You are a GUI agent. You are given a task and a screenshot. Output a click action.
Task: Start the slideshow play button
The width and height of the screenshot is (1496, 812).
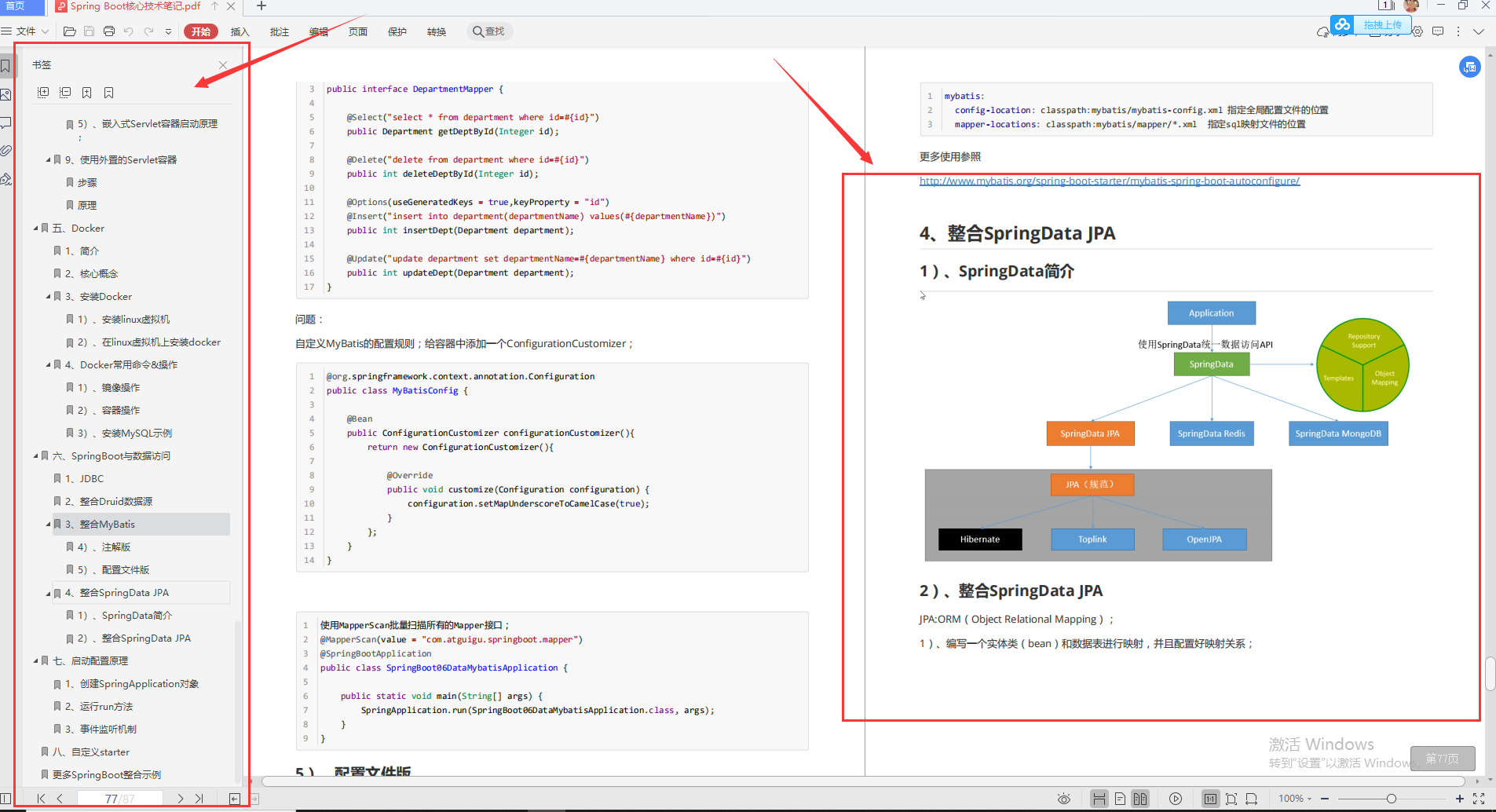1176,799
